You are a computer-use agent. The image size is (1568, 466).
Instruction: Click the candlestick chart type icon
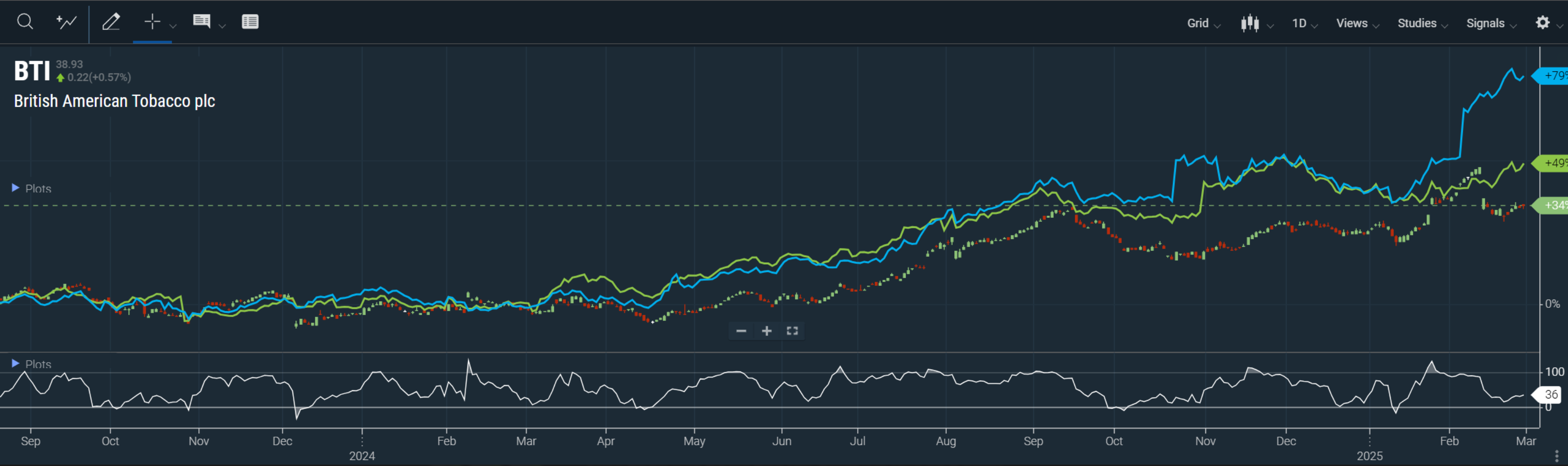[1250, 23]
